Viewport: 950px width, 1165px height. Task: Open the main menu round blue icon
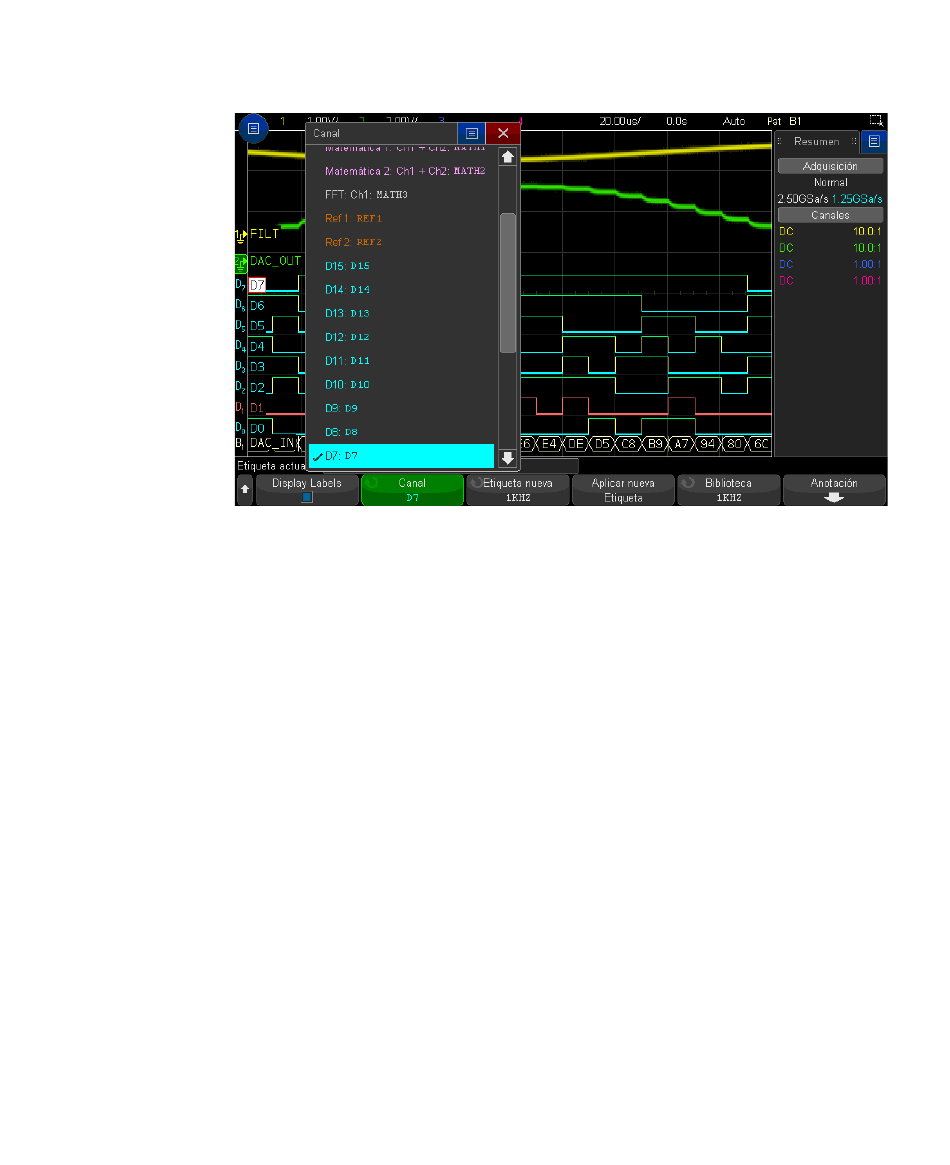click(253, 129)
